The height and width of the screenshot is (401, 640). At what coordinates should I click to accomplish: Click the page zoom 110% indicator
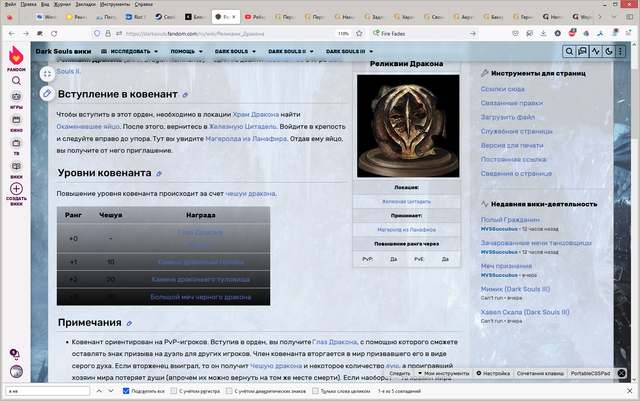[343, 33]
